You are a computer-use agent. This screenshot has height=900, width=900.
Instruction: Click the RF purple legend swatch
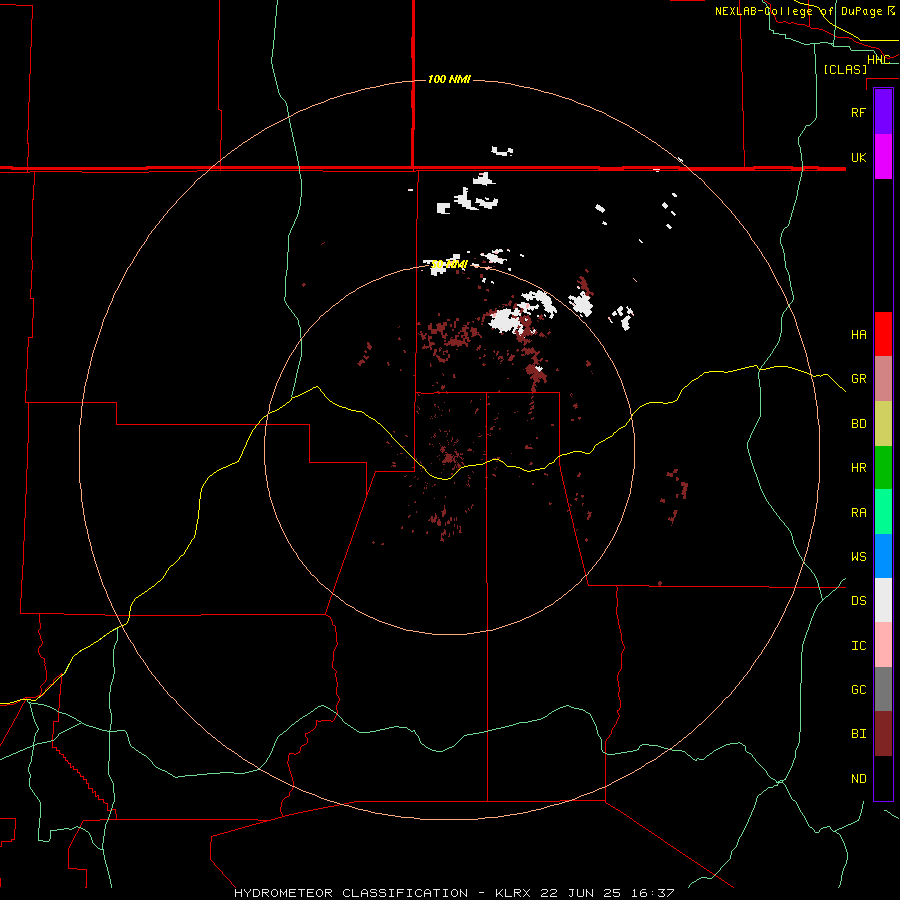click(x=883, y=112)
